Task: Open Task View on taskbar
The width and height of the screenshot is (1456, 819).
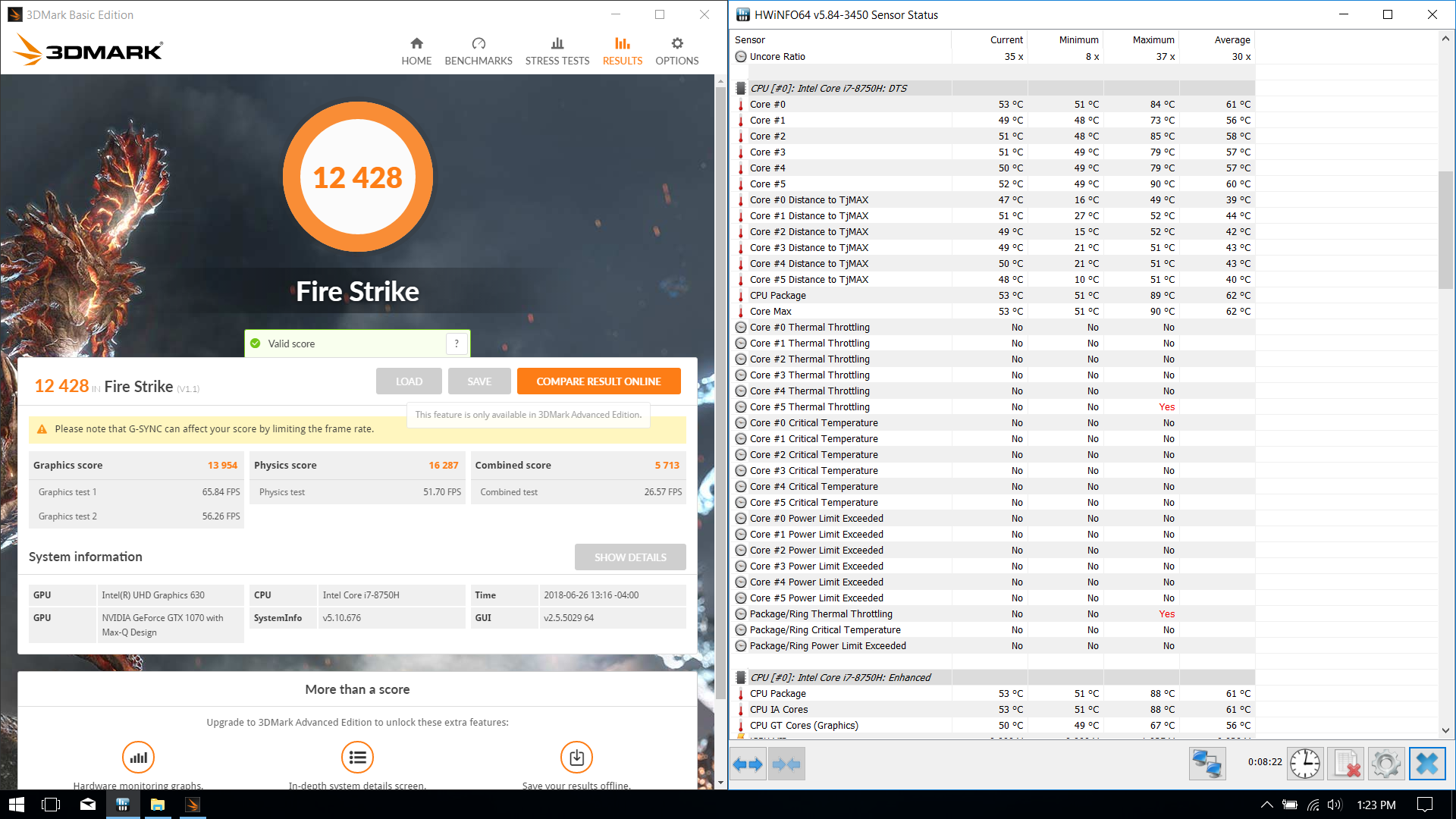Action: pos(51,805)
